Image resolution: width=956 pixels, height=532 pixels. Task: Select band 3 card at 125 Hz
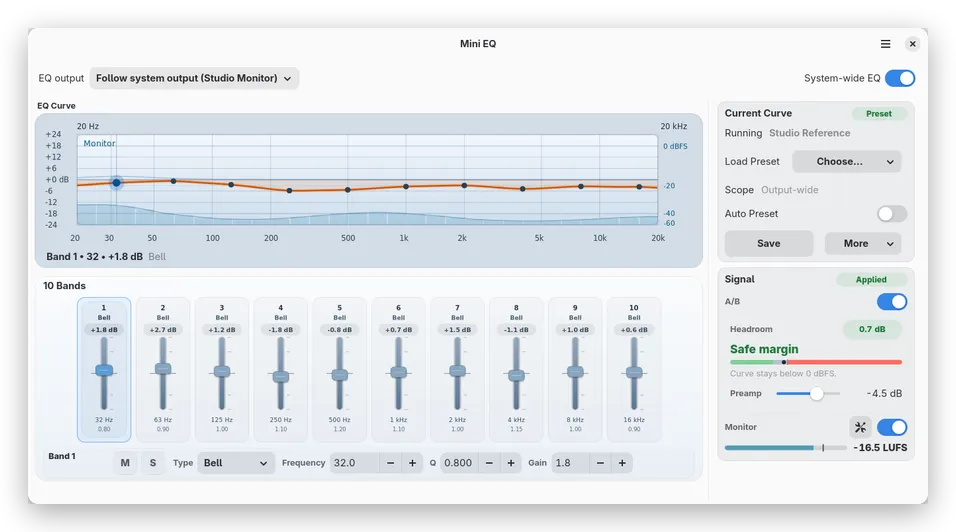coord(222,369)
